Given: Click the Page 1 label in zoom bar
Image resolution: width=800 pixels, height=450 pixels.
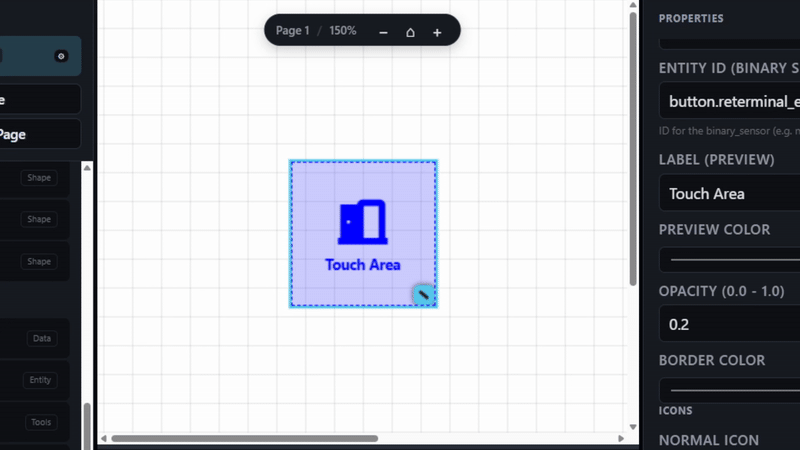Looking at the screenshot, I should pyautogui.click(x=293, y=31).
